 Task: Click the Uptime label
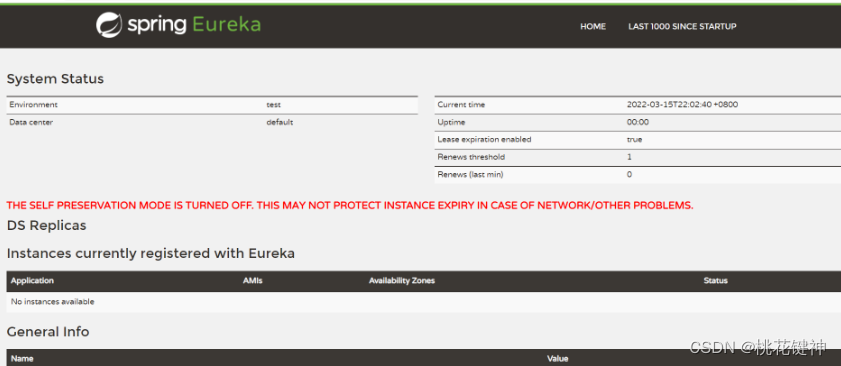tap(451, 122)
